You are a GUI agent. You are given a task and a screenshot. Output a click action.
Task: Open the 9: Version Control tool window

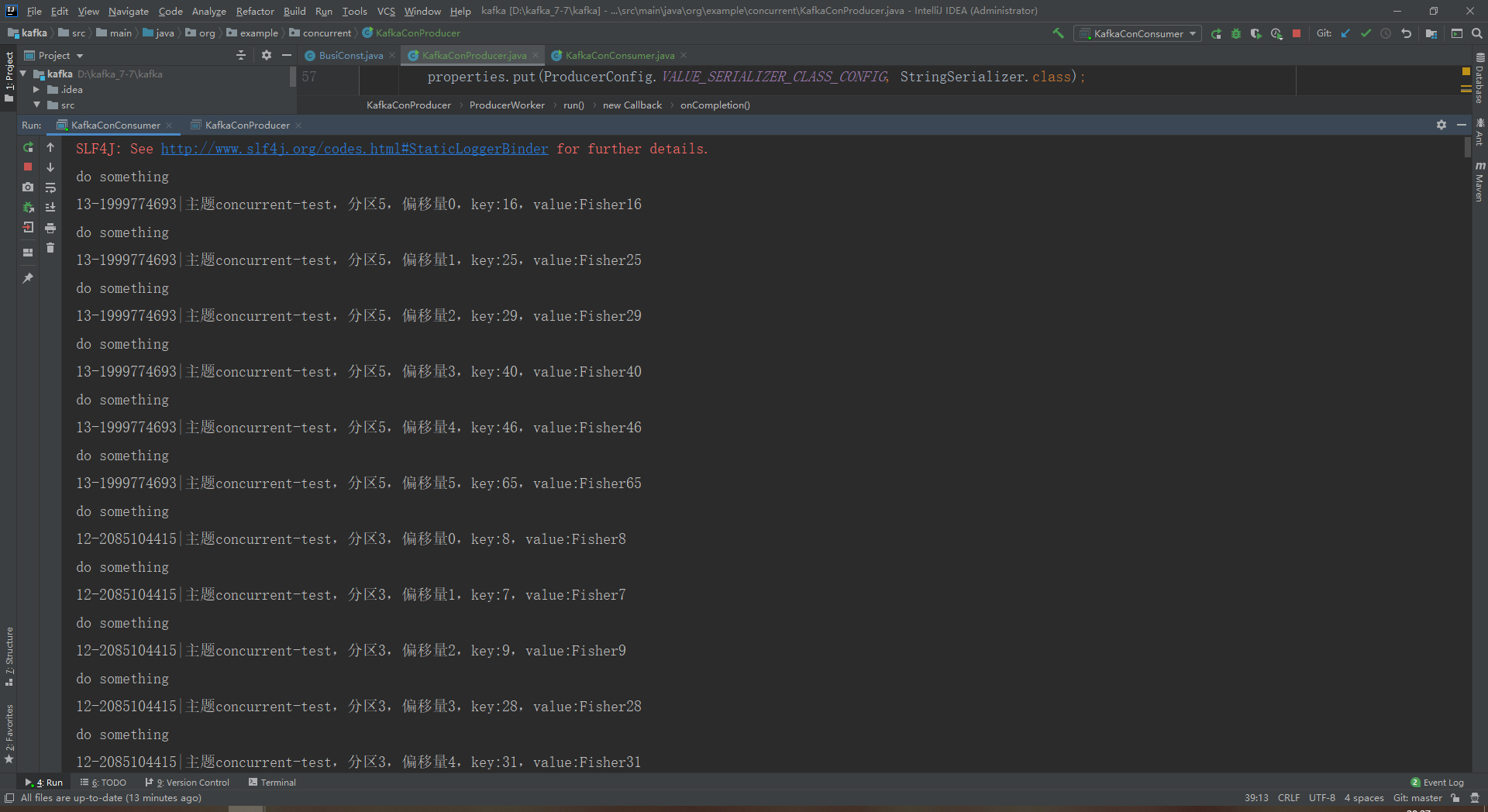click(x=187, y=783)
